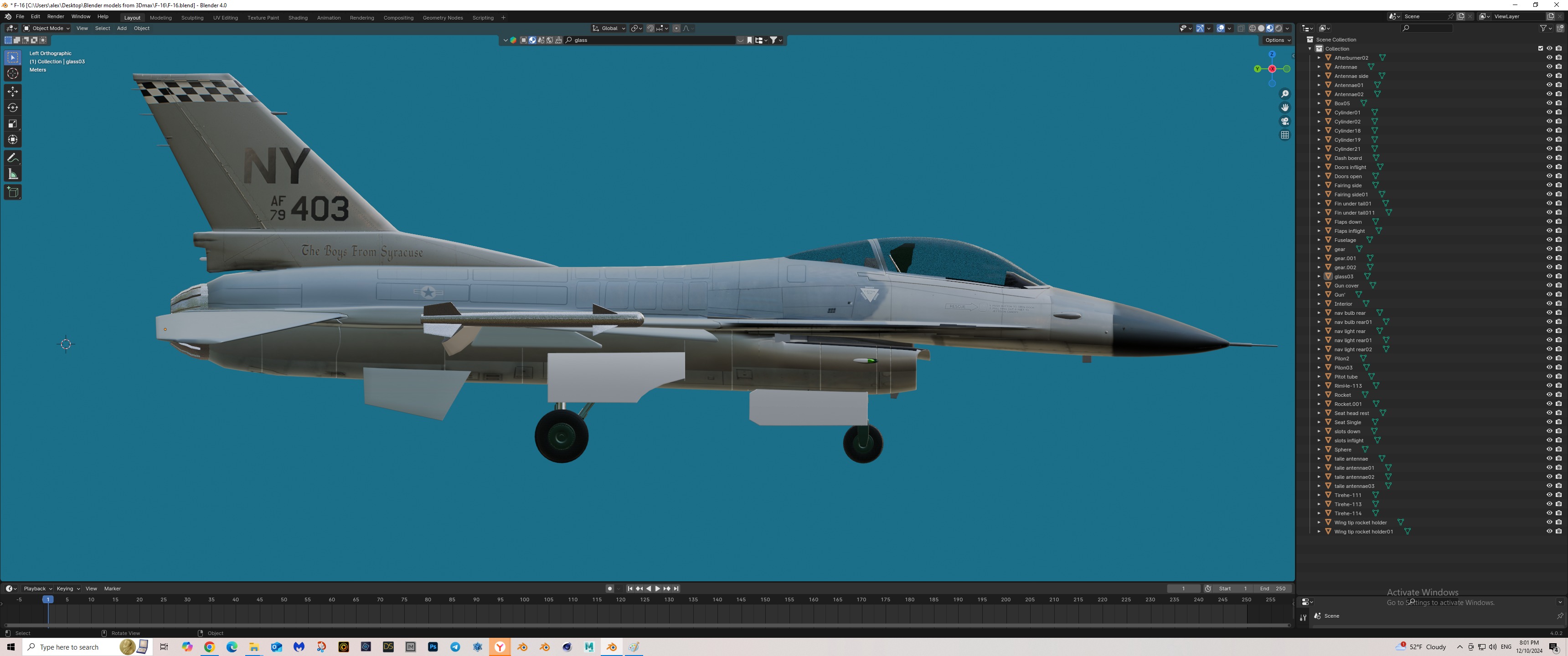This screenshot has height=656, width=1568.
Task: Open the viewport Add menu
Action: click(122, 28)
